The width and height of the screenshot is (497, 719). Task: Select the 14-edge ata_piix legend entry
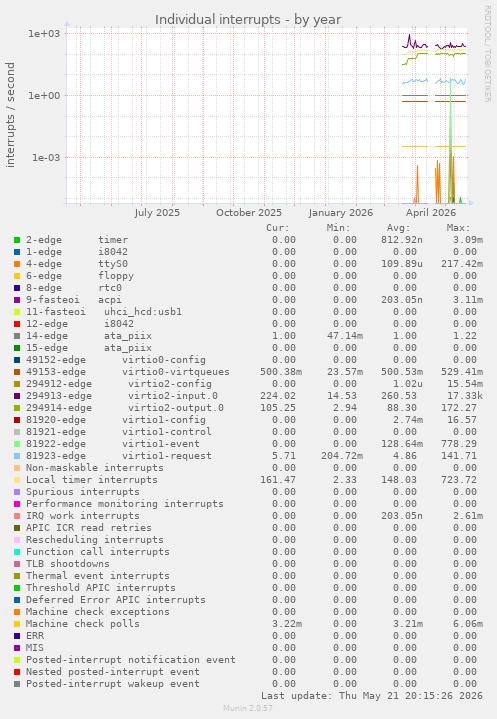point(88,336)
